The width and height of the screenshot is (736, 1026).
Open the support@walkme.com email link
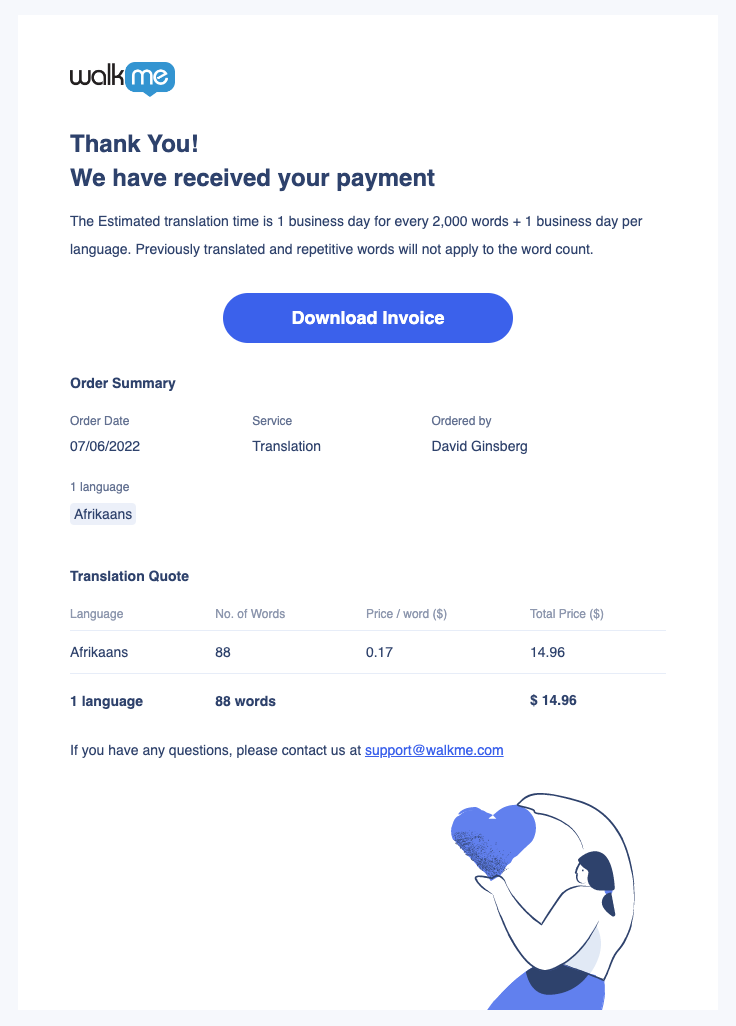(x=434, y=749)
